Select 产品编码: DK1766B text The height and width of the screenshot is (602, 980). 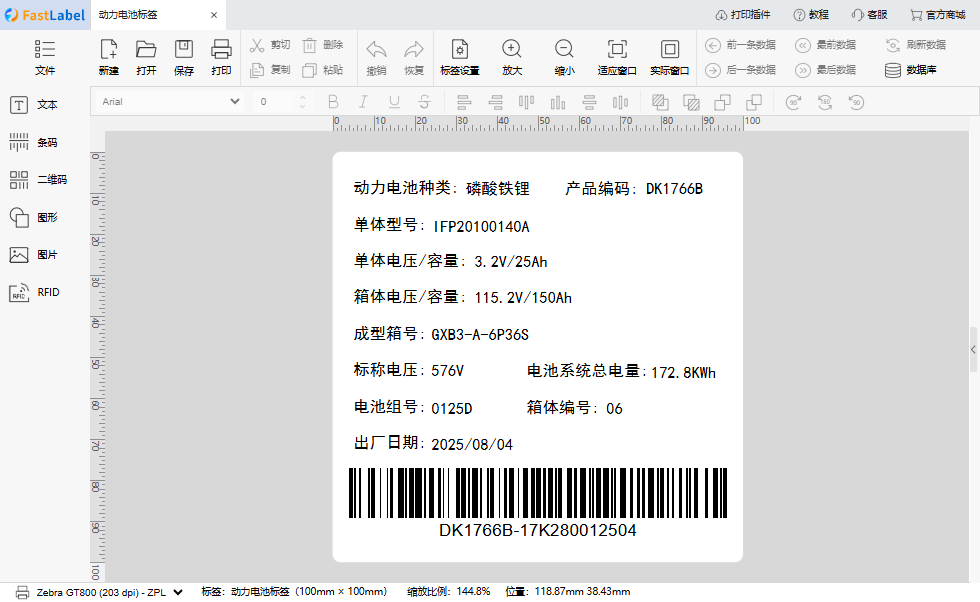click(x=634, y=188)
